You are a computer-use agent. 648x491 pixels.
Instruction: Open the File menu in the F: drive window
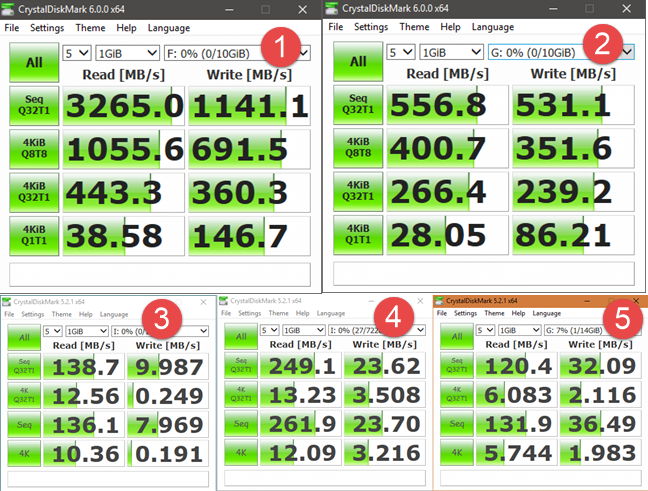12,28
